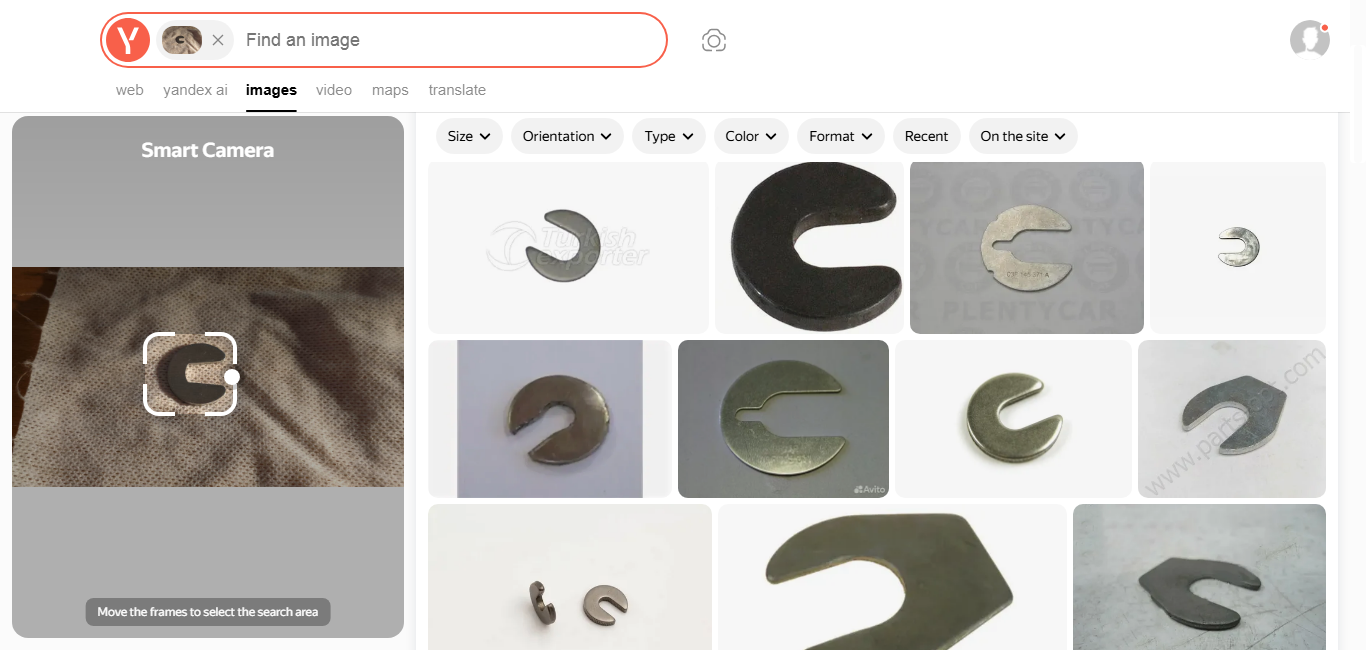Open the angular partsouq shim result
This screenshot has height=650, width=1366.
pyautogui.click(x=1232, y=419)
